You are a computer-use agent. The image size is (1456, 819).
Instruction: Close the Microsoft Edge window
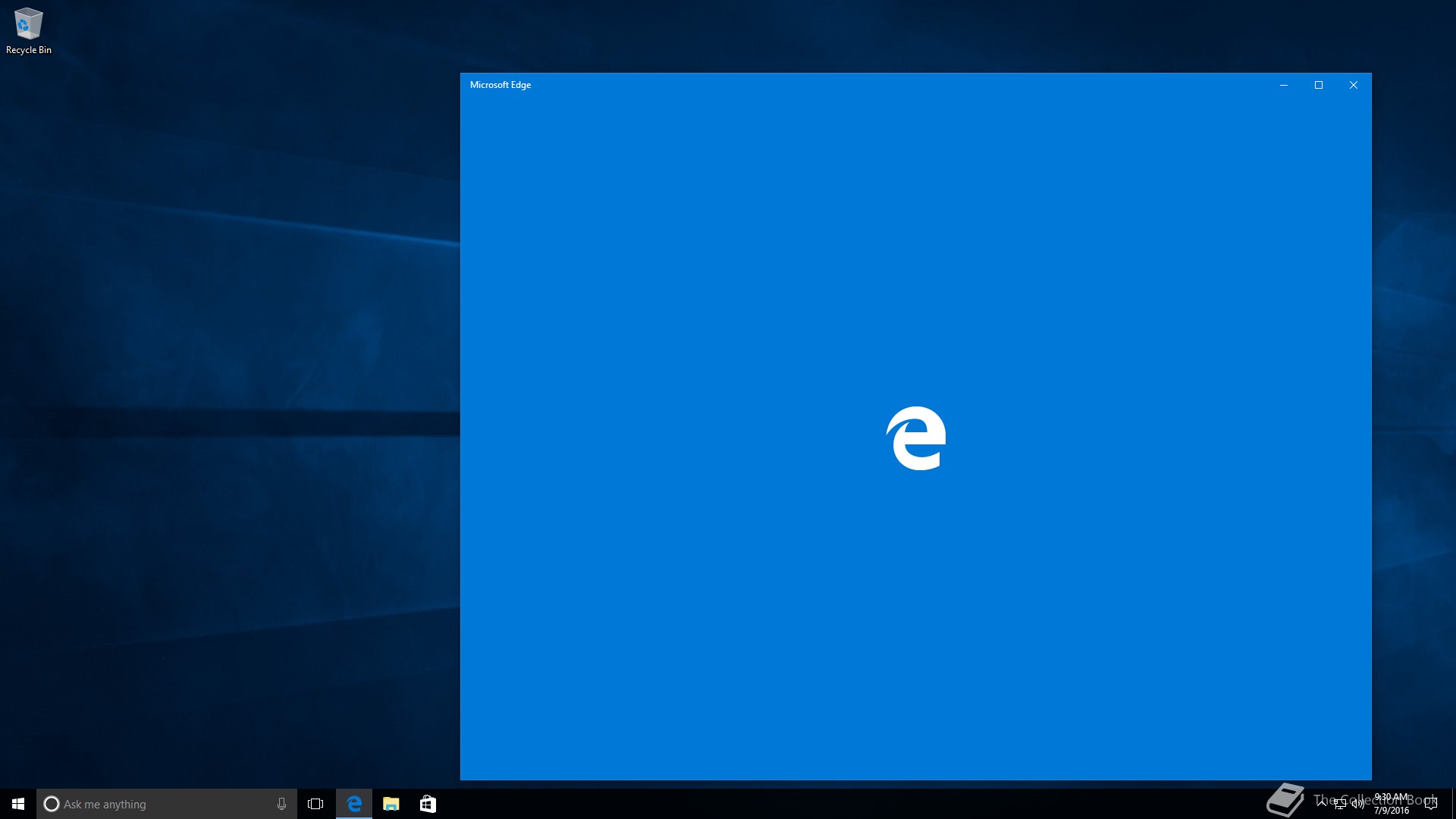[1354, 85]
